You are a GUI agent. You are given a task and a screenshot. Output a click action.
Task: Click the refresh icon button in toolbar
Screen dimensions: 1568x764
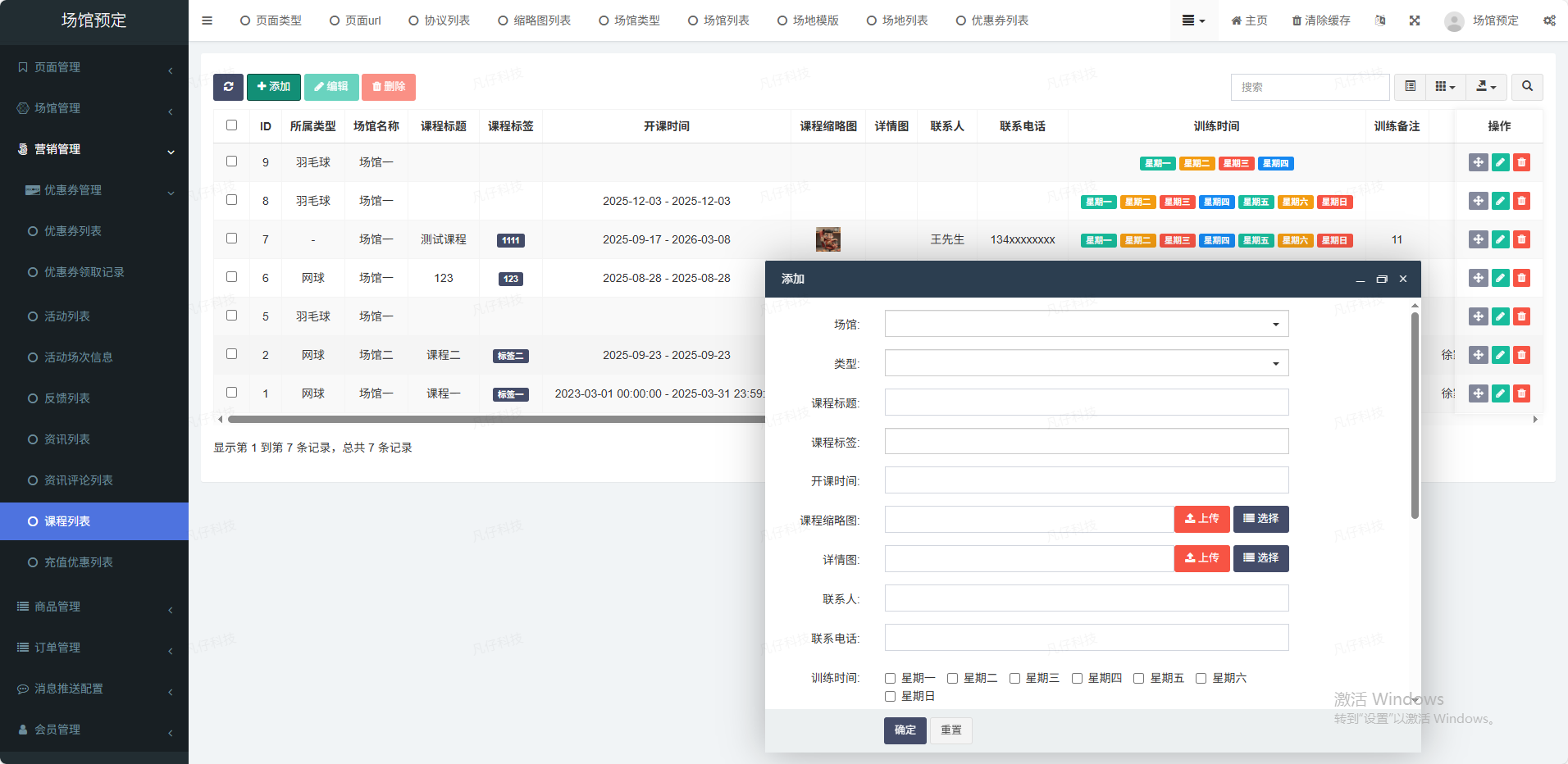pos(228,87)
